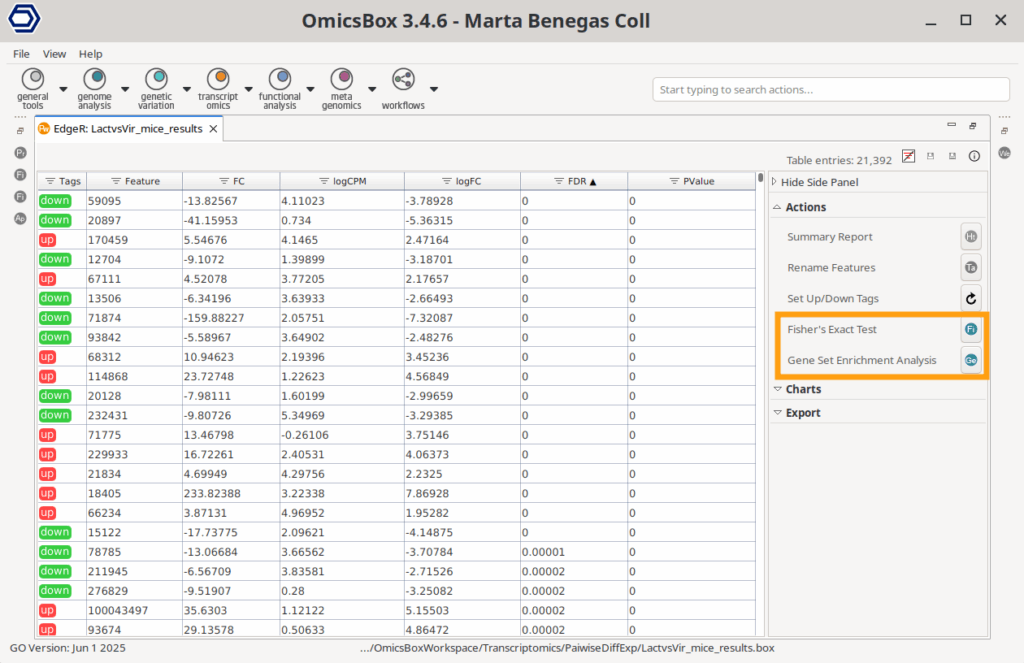Open the Help menu
The image size is (1024, 663).
point(90,54)
